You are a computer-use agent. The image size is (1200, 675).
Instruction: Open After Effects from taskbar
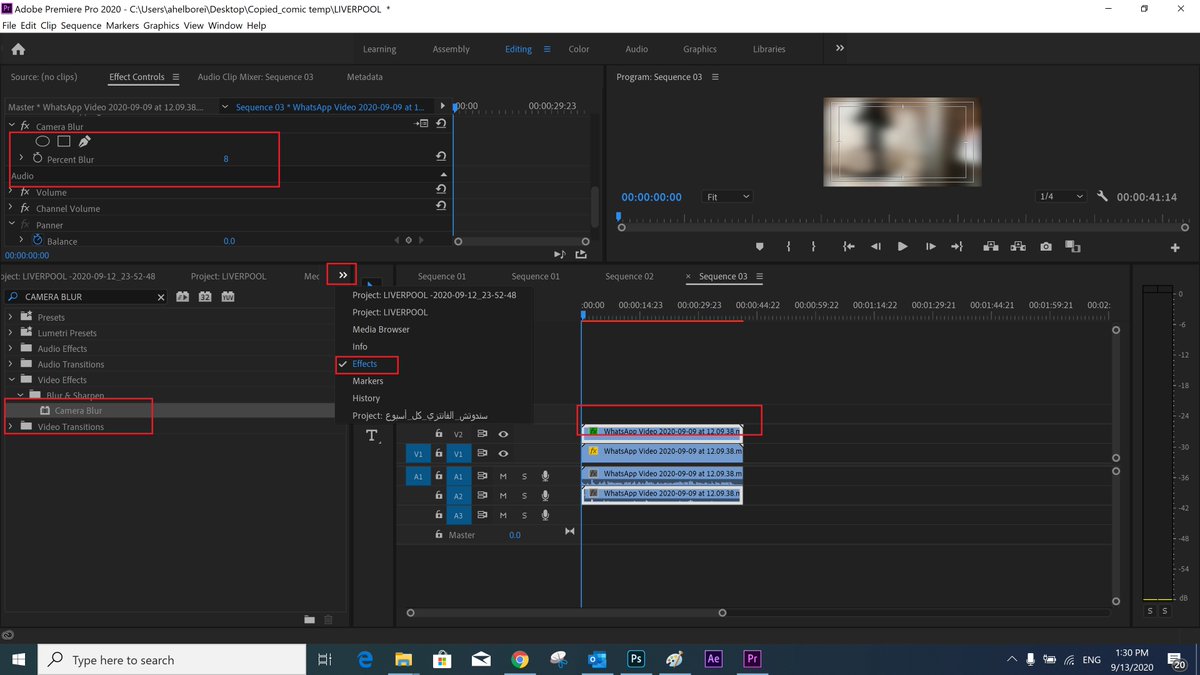click(714, 659)
